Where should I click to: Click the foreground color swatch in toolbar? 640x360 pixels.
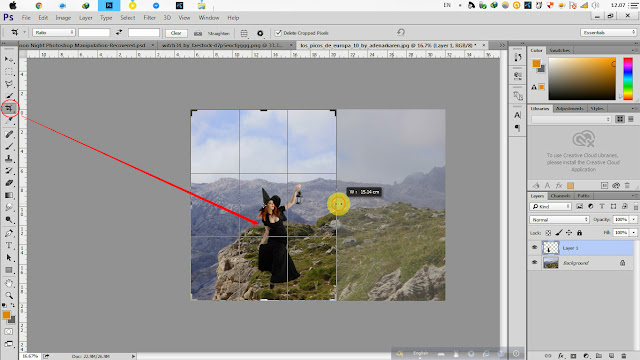(x=6, y=315)
